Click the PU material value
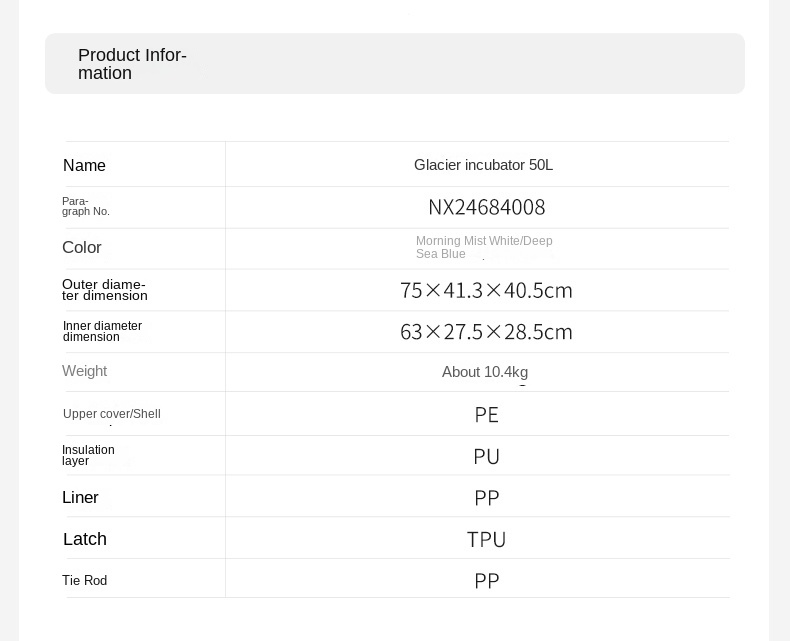 [x=487, y=457]
